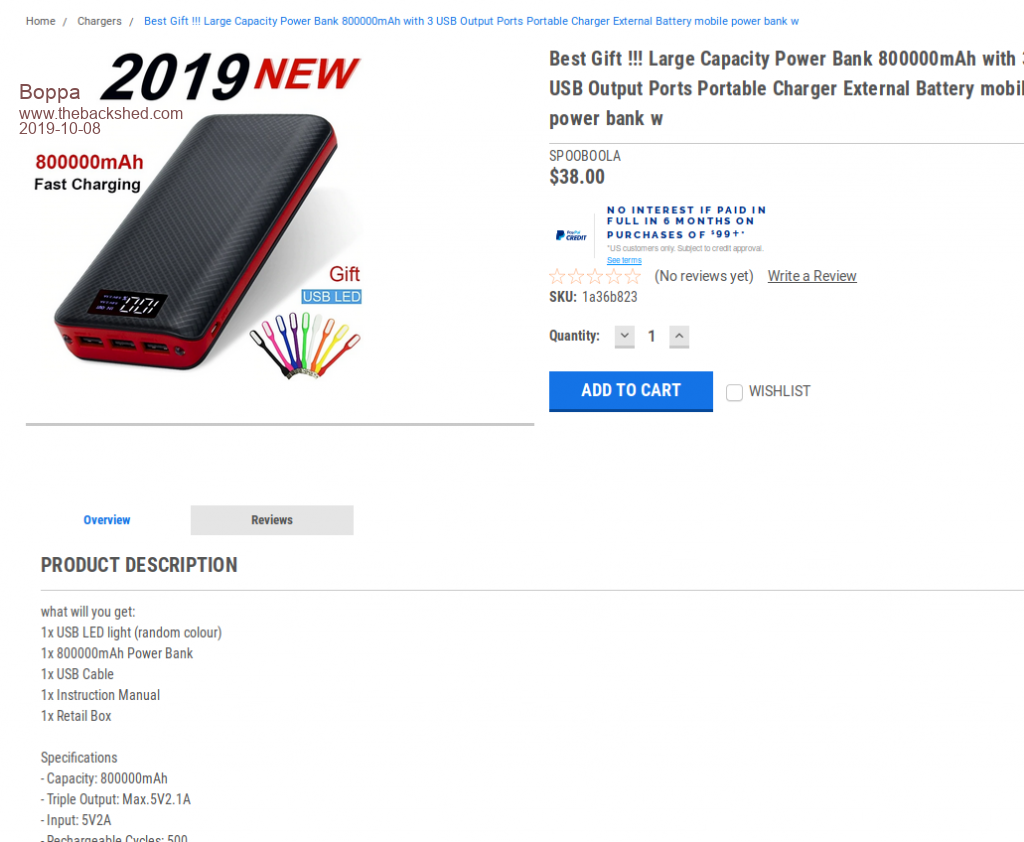Open the Write a Review link
This screenshot has width=1024, height=842.
812,276
